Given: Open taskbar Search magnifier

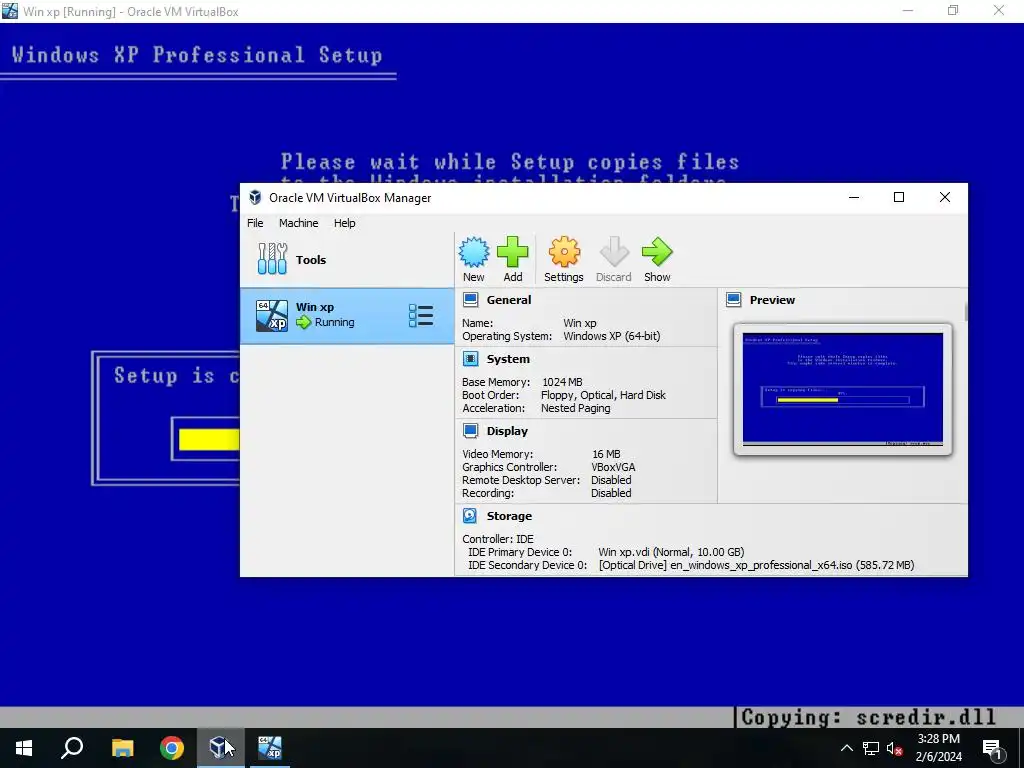Looking at the screenshot, I should click(72, 748).
